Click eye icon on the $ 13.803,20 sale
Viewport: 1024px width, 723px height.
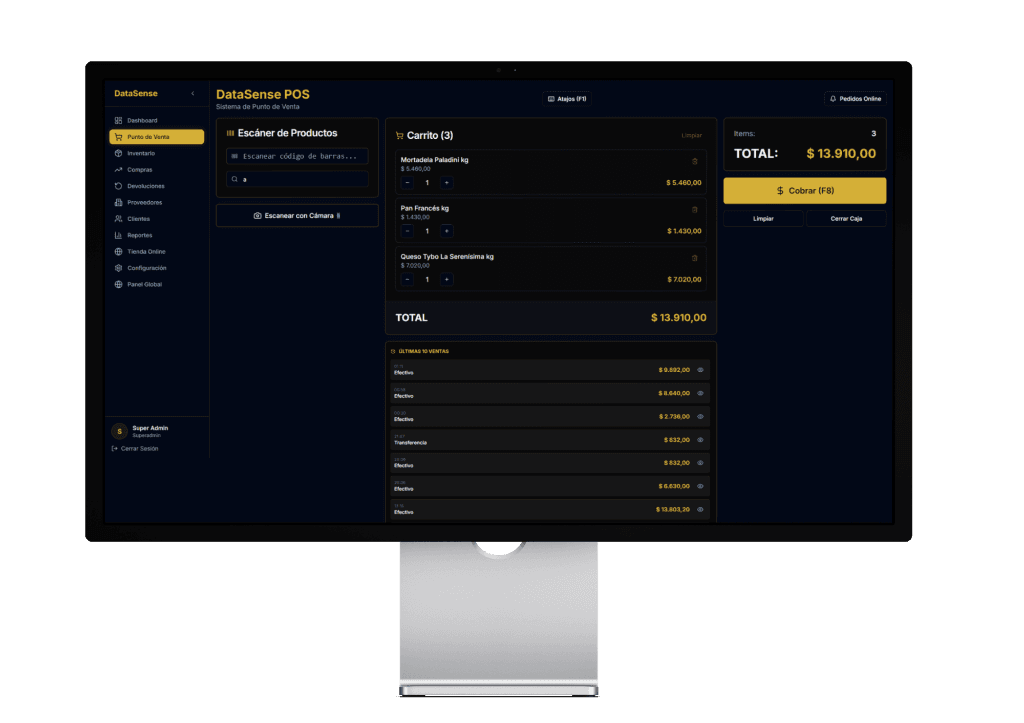pyautogui.click(x=701, y=510)
